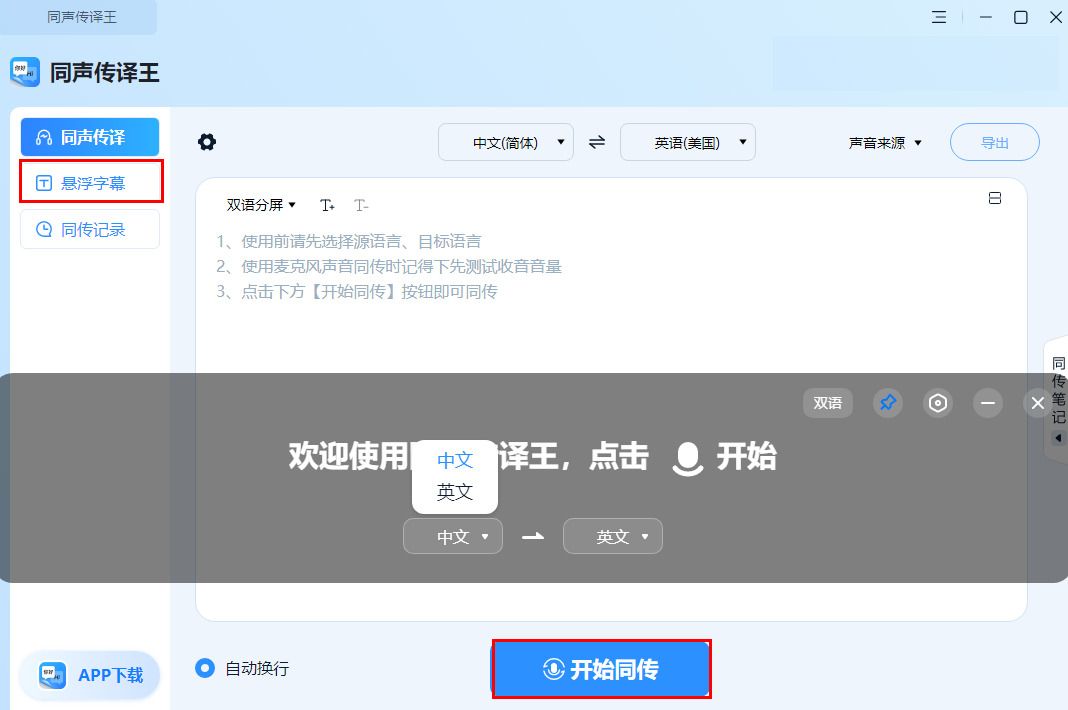Click the arrow between 中文 and 英文 on the subtitle bar
The width and height of the screenshot is (1068, 710).
[533, 536]
